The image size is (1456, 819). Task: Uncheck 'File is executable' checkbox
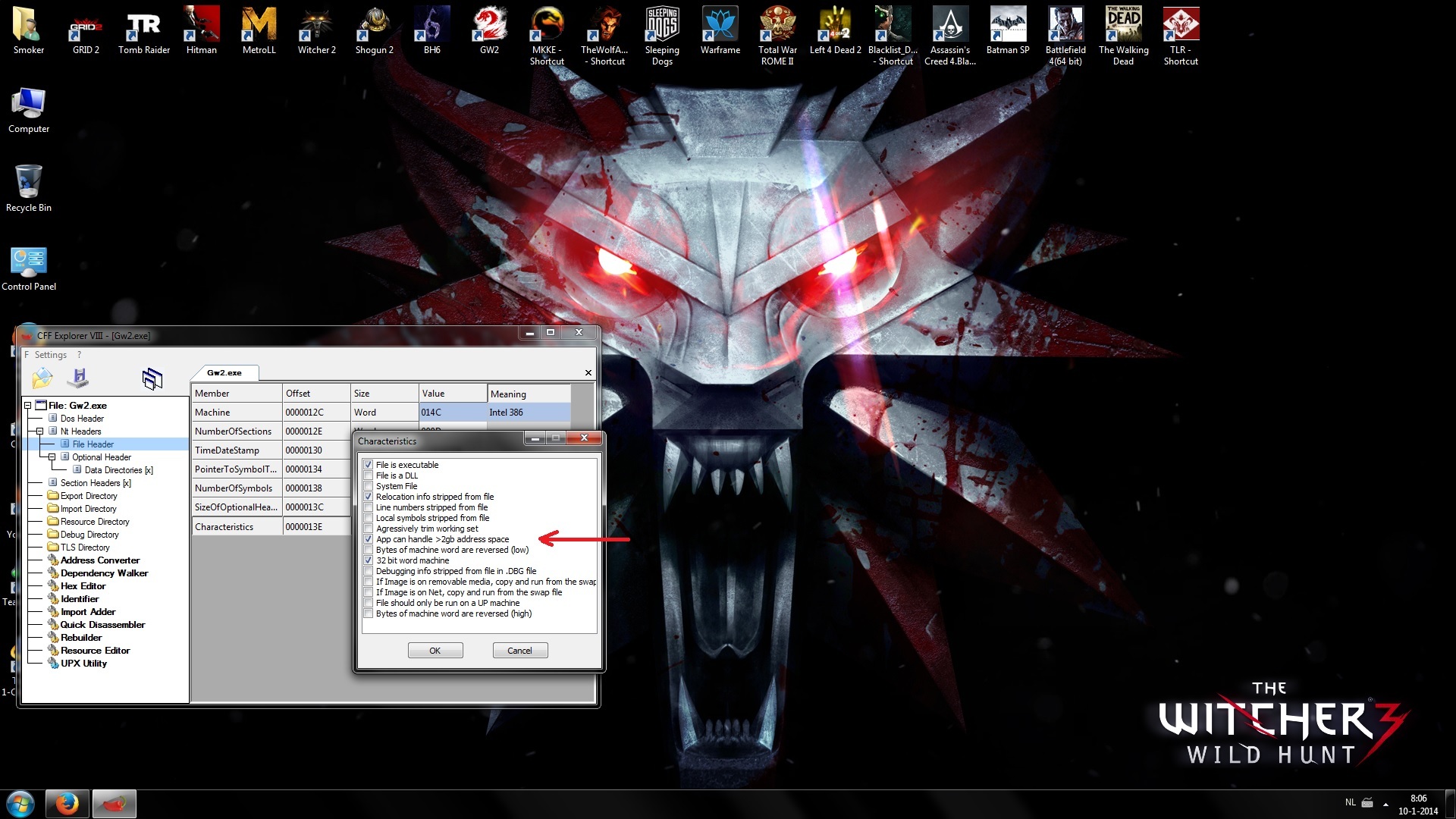[369, 465]
